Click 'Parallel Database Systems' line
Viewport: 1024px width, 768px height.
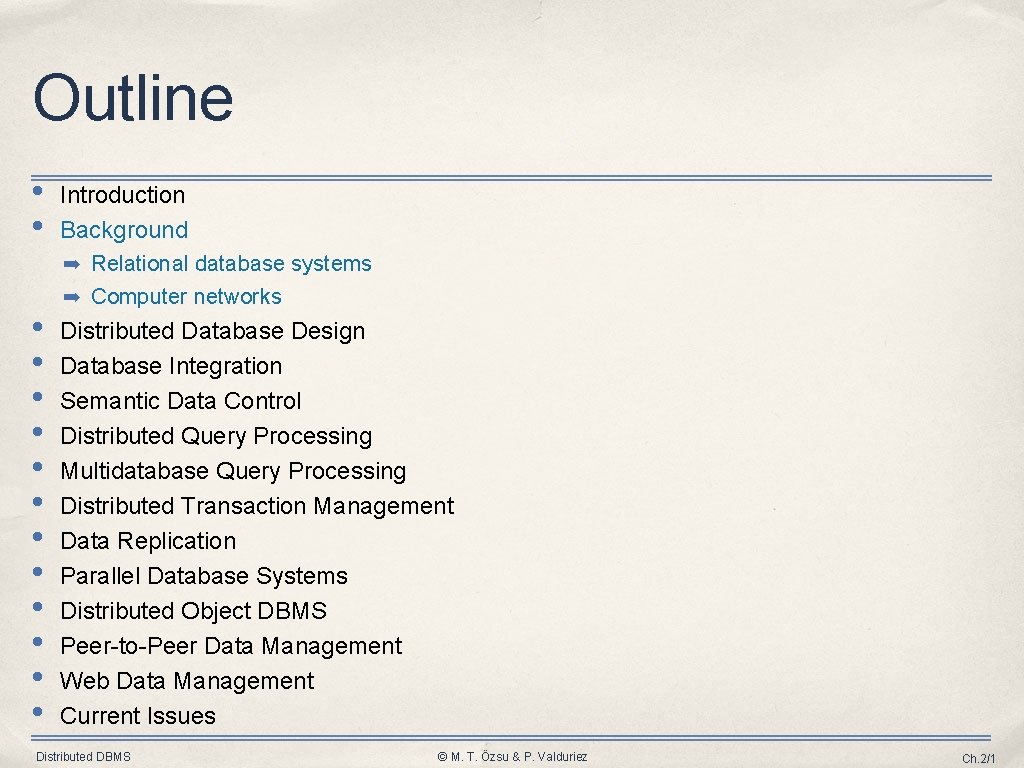(204, 577)
